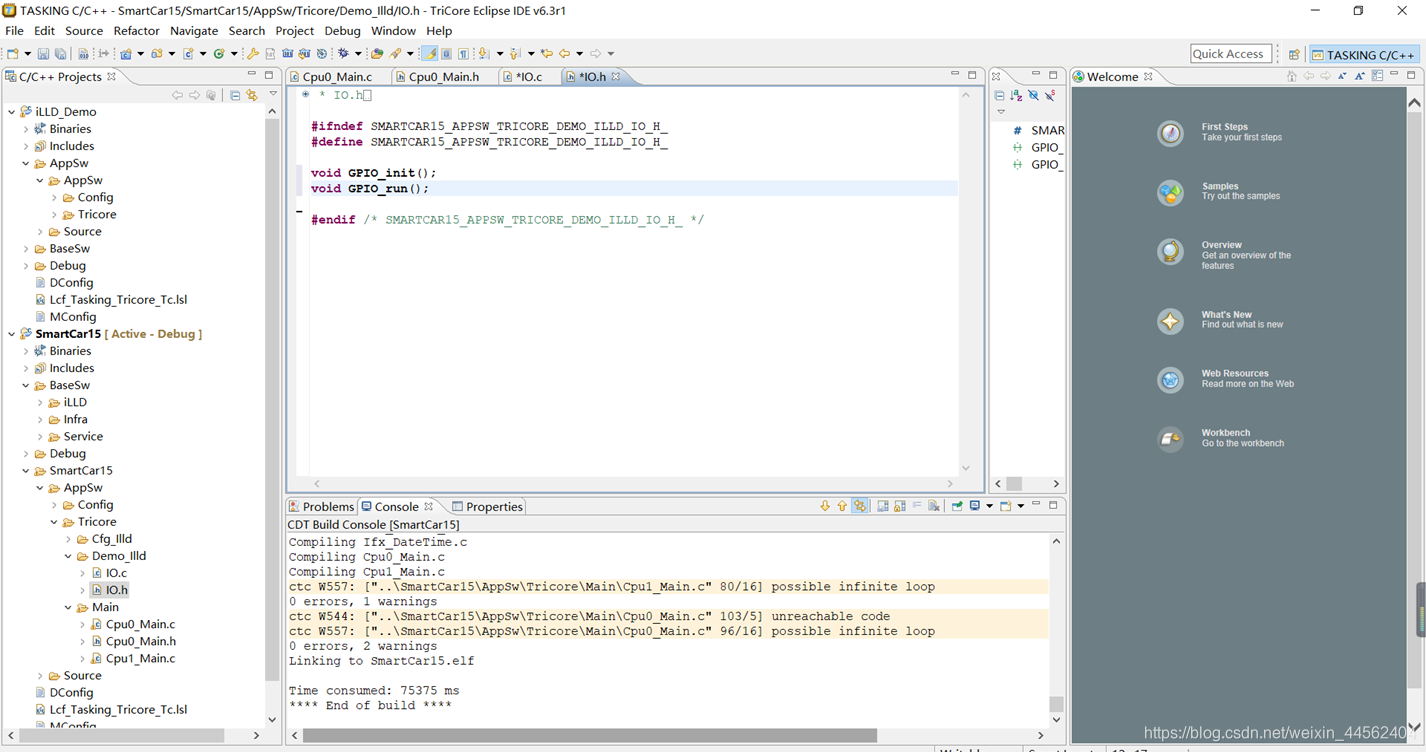Toggle Show Whitespace Characters pilcrow icon
Screen dimensions: 1426x752
tap(463, 54)
